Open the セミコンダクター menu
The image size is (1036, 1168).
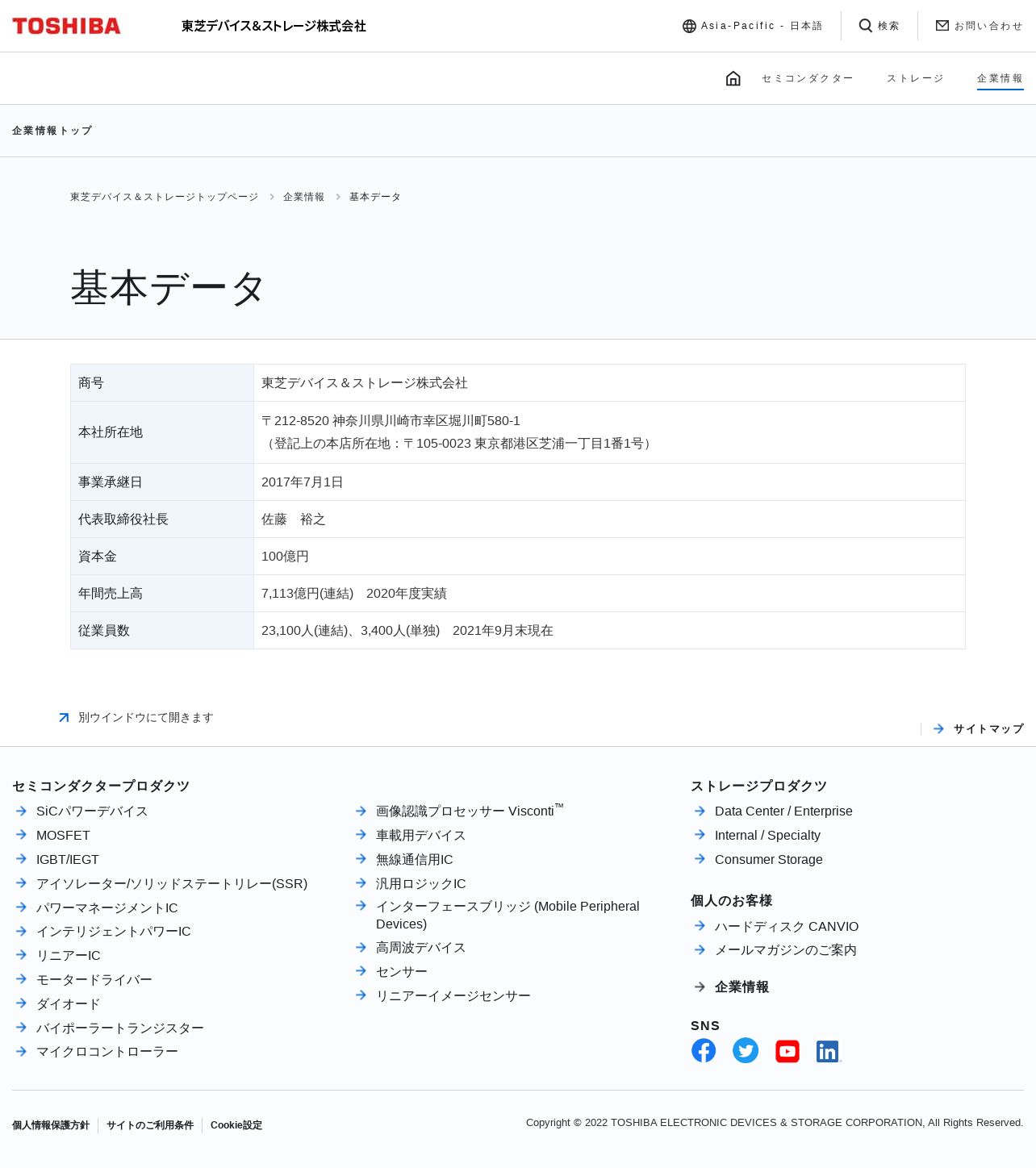(x=807, y=78)
